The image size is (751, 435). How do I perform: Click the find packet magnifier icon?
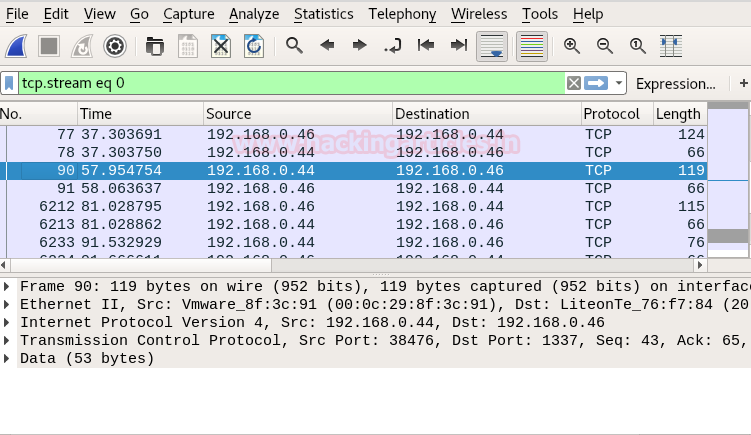(294, 46)
